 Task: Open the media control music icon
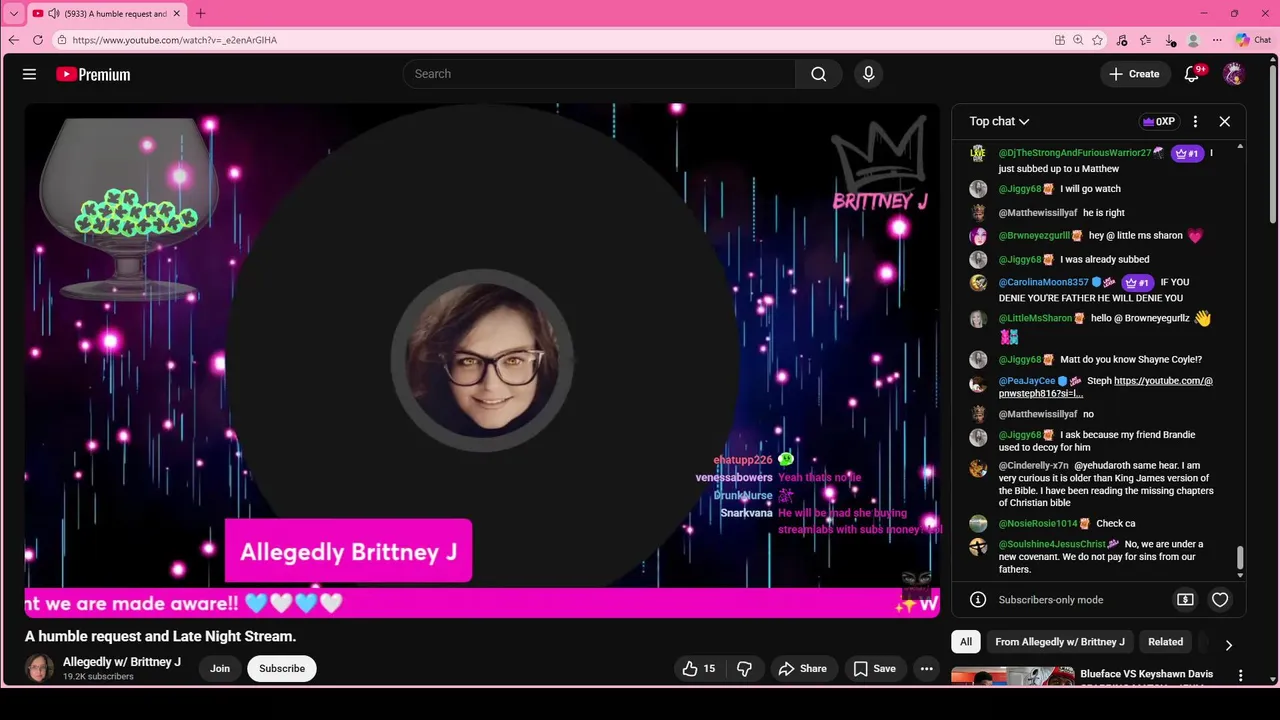(1122, 40)
